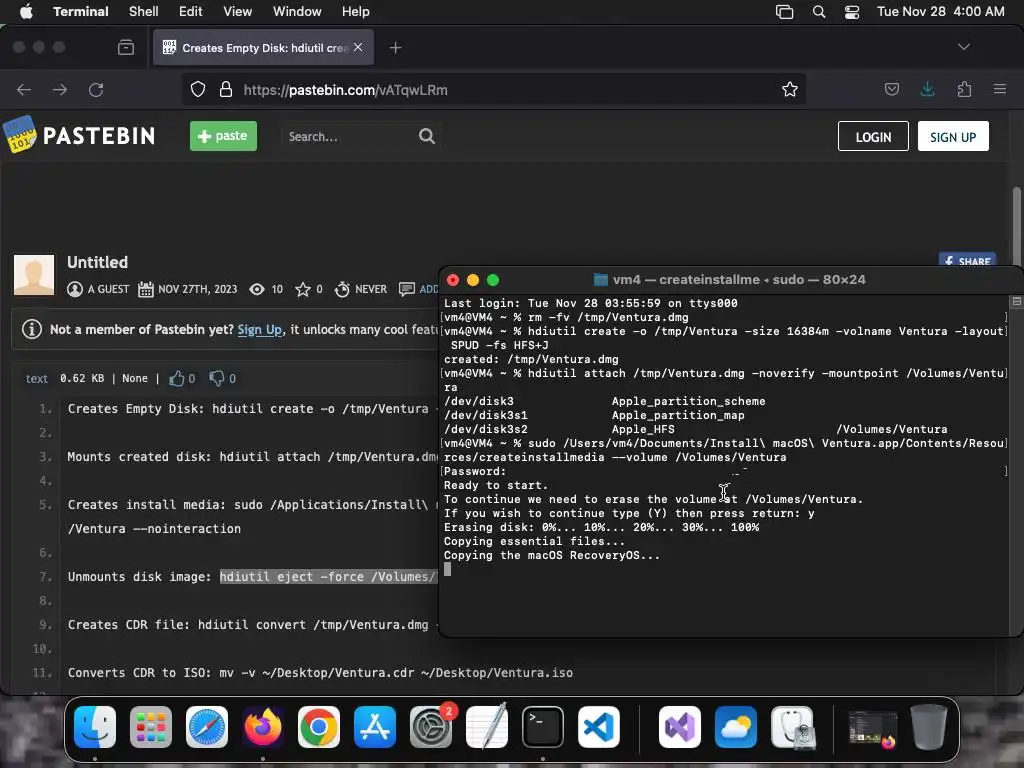This screenshot has height=768, width=1024.
Task: Click the 'Unmounts disk image' line text
Action: tap(251, 577)
